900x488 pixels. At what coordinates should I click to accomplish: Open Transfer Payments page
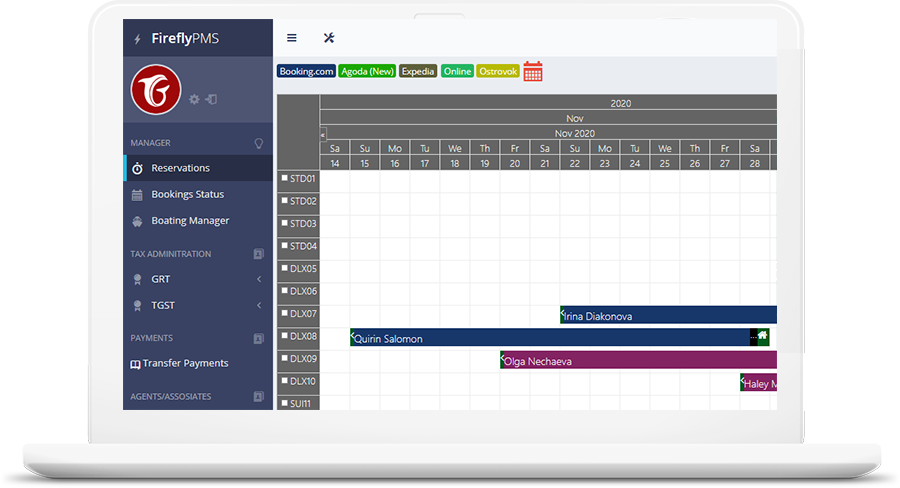click(x=185, y=363)
